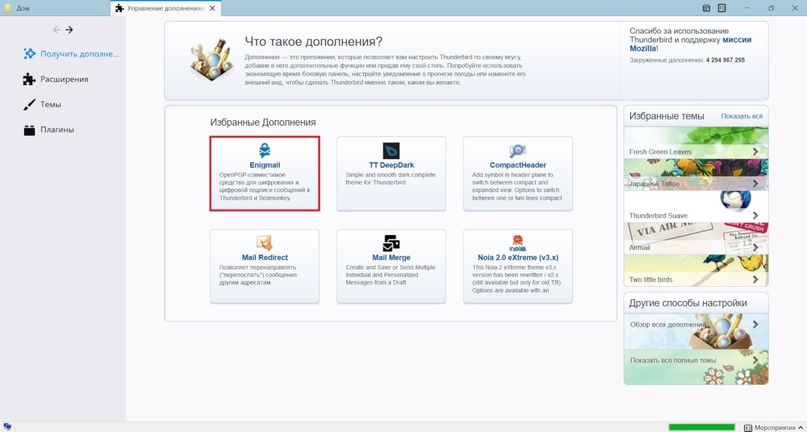The width and height of the screenshot is (807, 432).
Task: Open the TT DeepDark add-on title
Action: [x=391, y=165]
